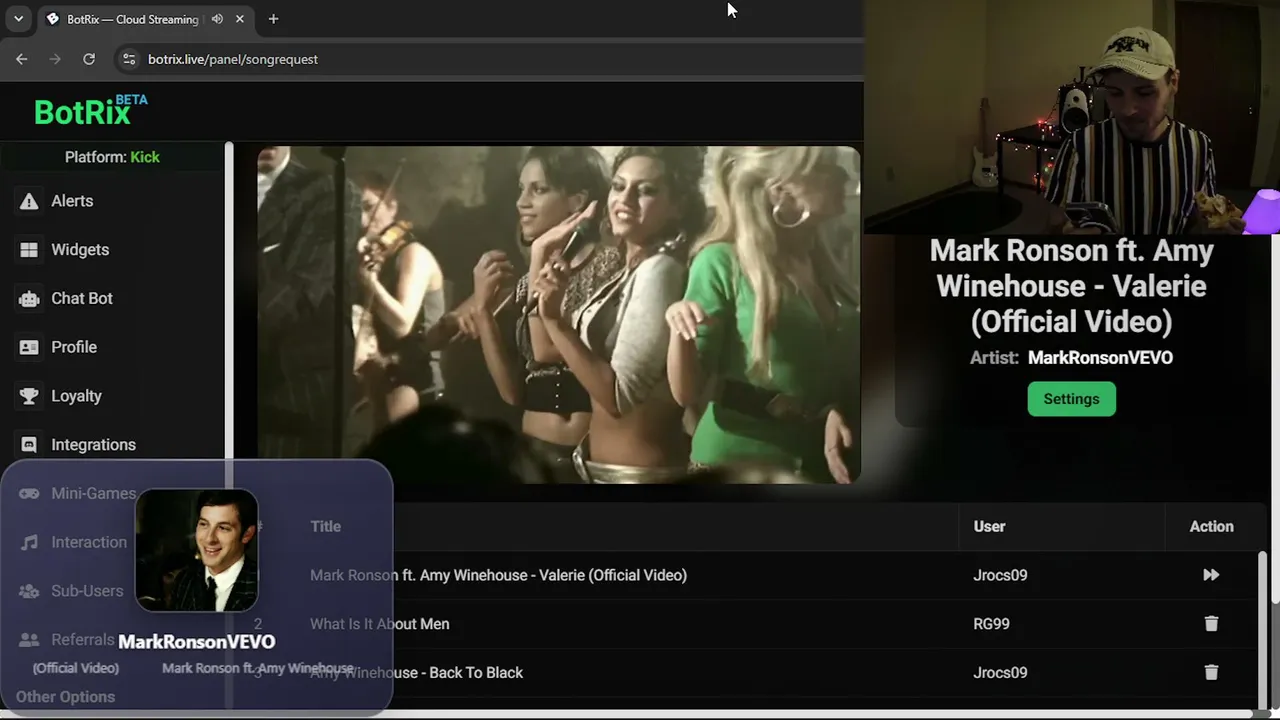Click the grid icon beside Widgets
Image resolution: width=1280 pixels, height=720 pixels.
[29, 250]
